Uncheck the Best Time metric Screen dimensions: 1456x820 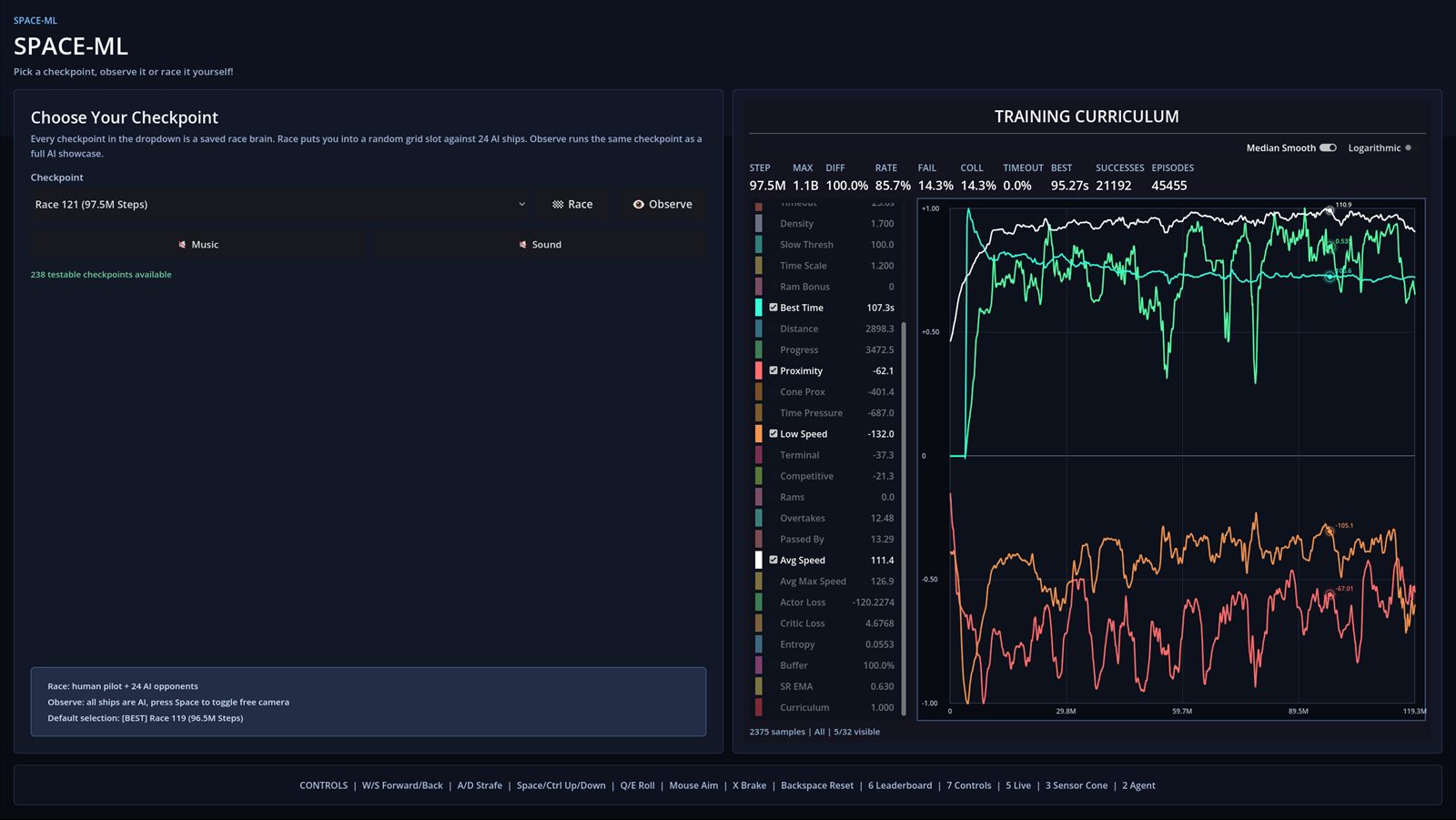coord(773,308)
